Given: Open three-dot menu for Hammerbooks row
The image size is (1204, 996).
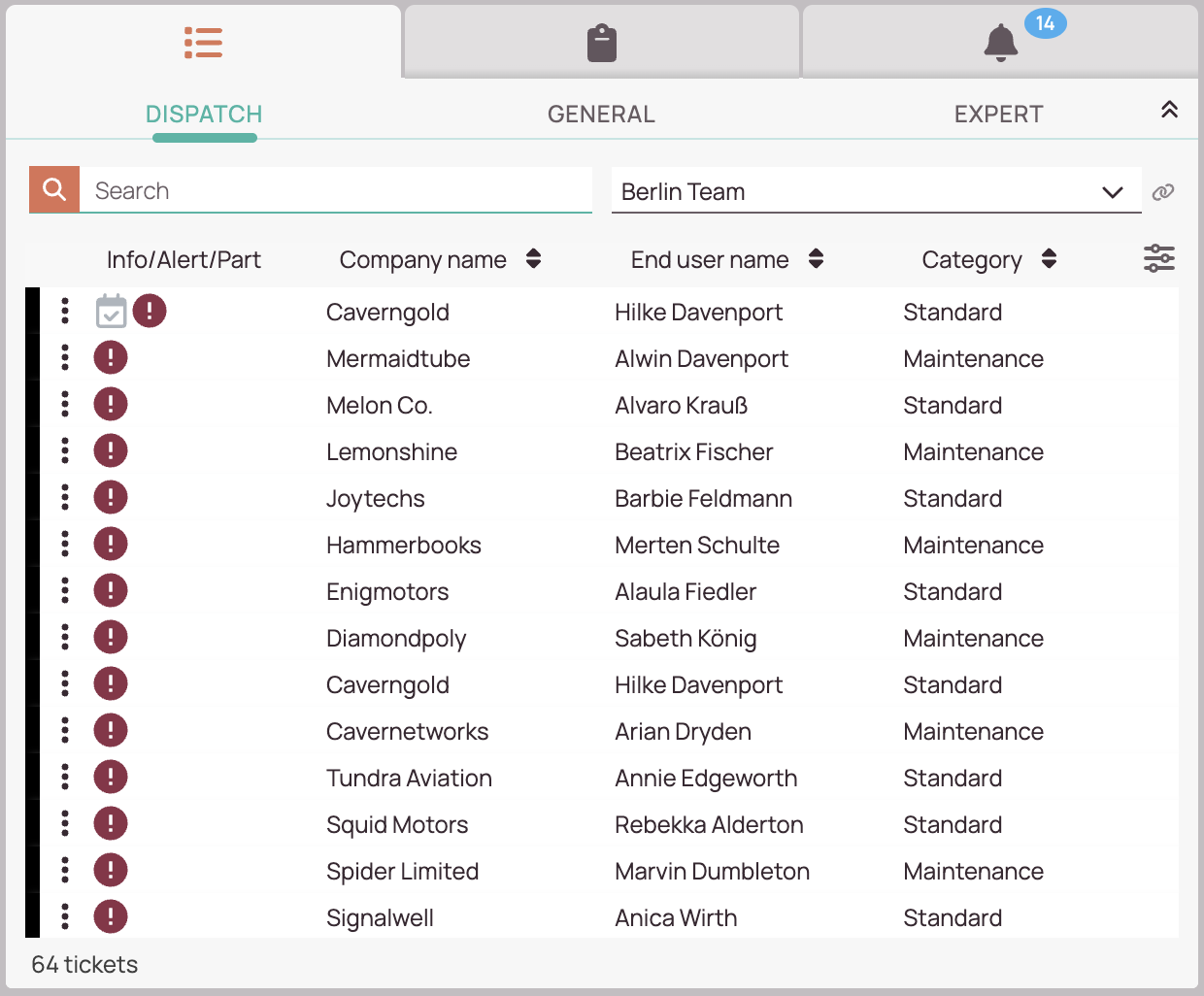Looking at the screenshot, I should point(65,544).
